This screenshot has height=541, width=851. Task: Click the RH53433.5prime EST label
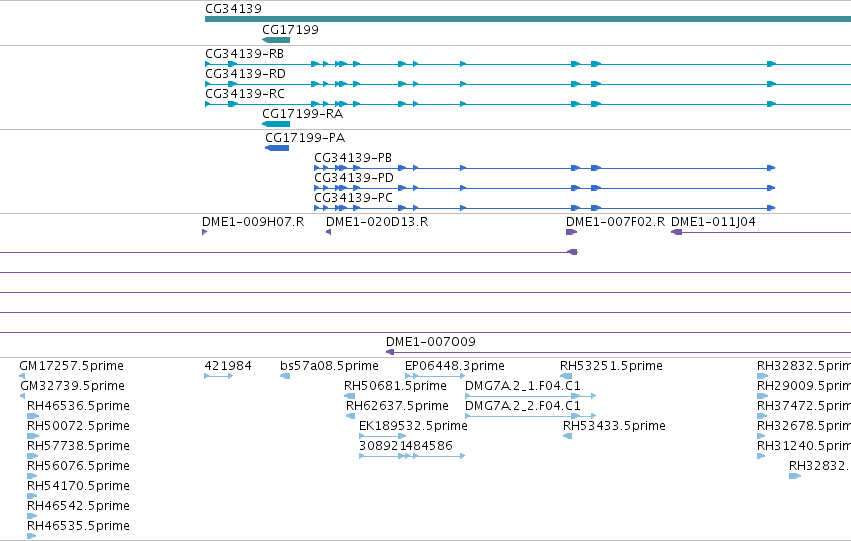[614, 426]
